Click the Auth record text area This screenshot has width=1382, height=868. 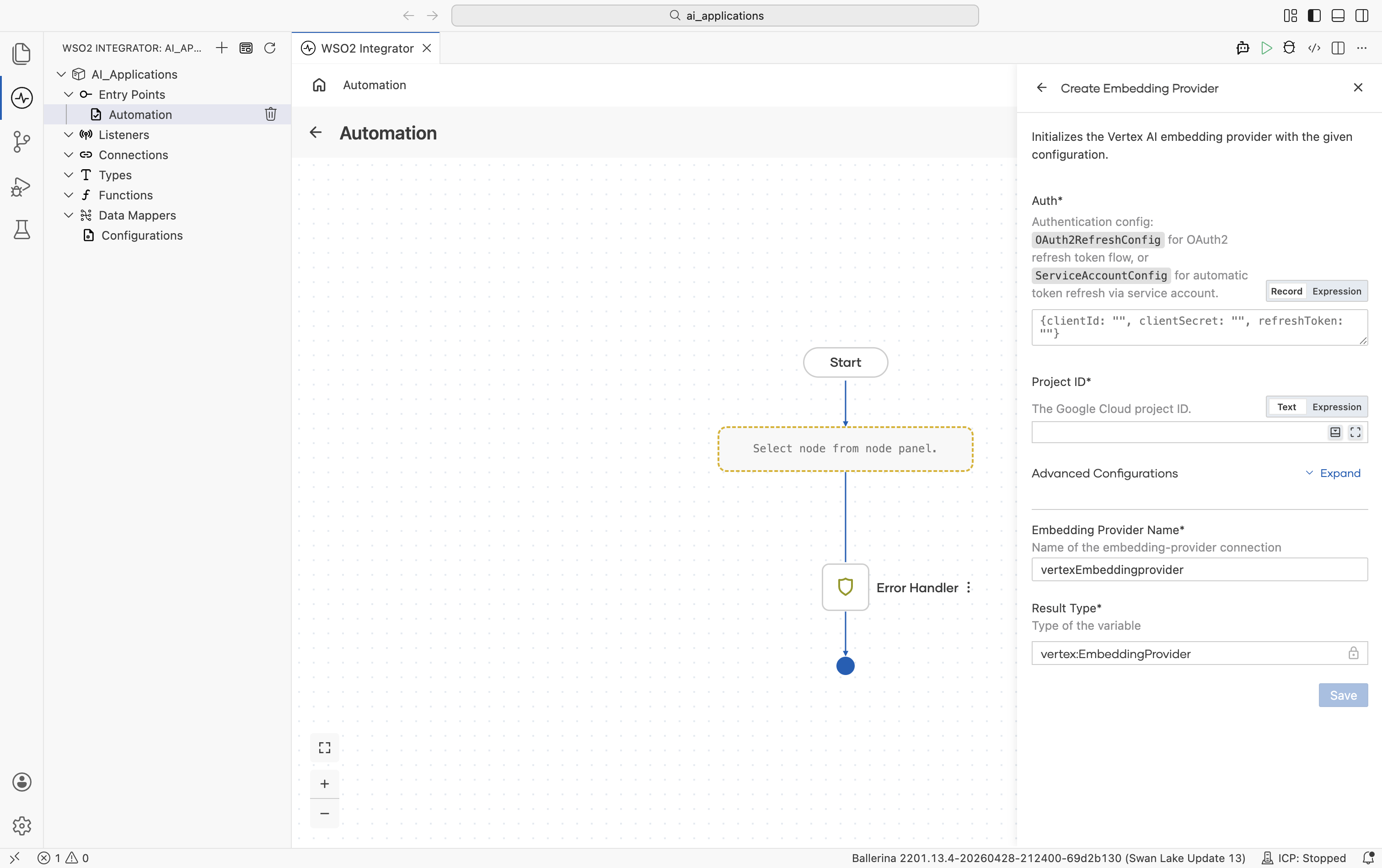(x=1200, y=327)
